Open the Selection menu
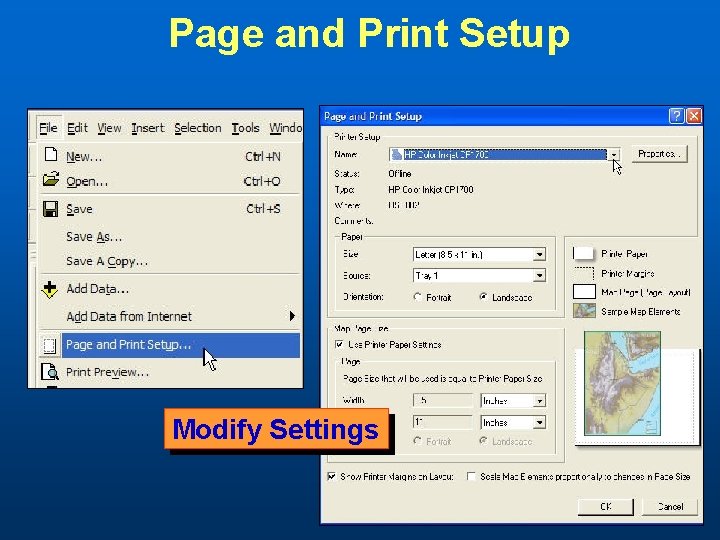 tap(198, 128)
